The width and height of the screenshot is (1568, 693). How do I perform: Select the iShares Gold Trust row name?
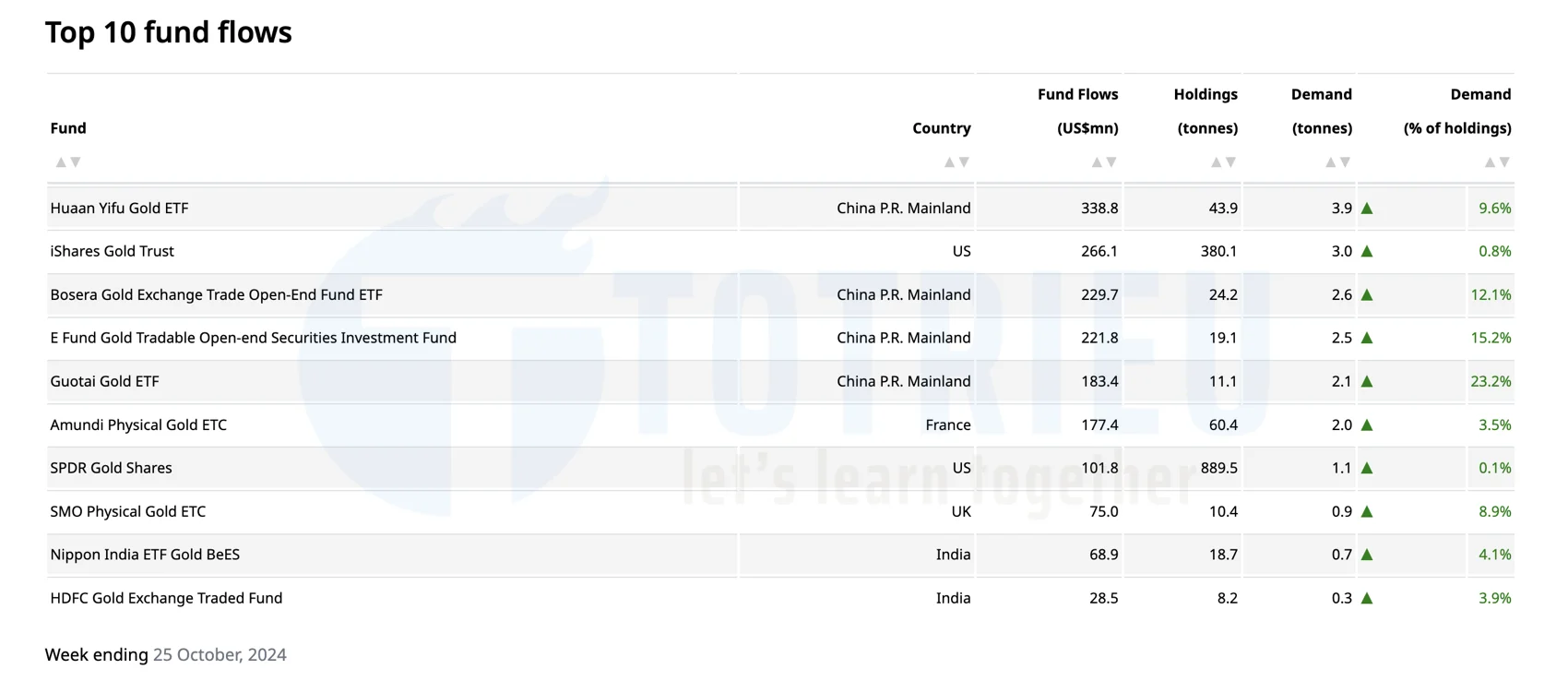pos(112,251)
